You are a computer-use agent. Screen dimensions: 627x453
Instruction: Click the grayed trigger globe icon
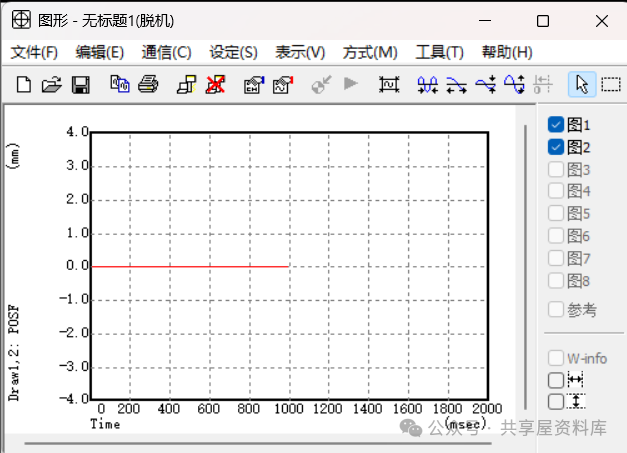[x=321, y=84]
